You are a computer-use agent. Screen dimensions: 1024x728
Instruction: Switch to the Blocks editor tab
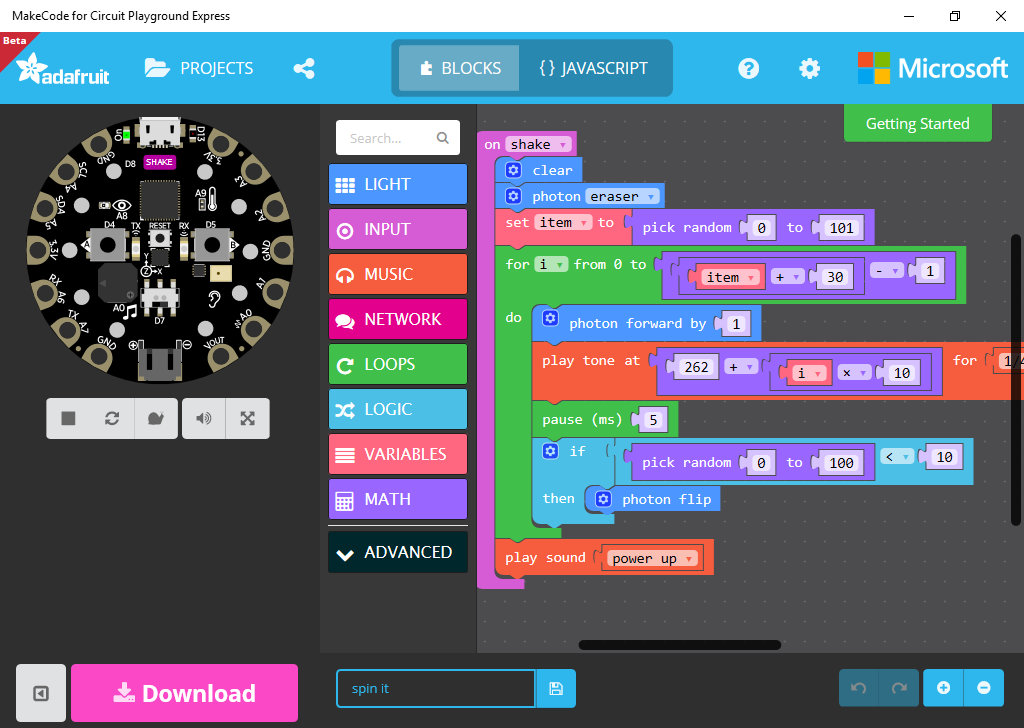pos(459,68)
